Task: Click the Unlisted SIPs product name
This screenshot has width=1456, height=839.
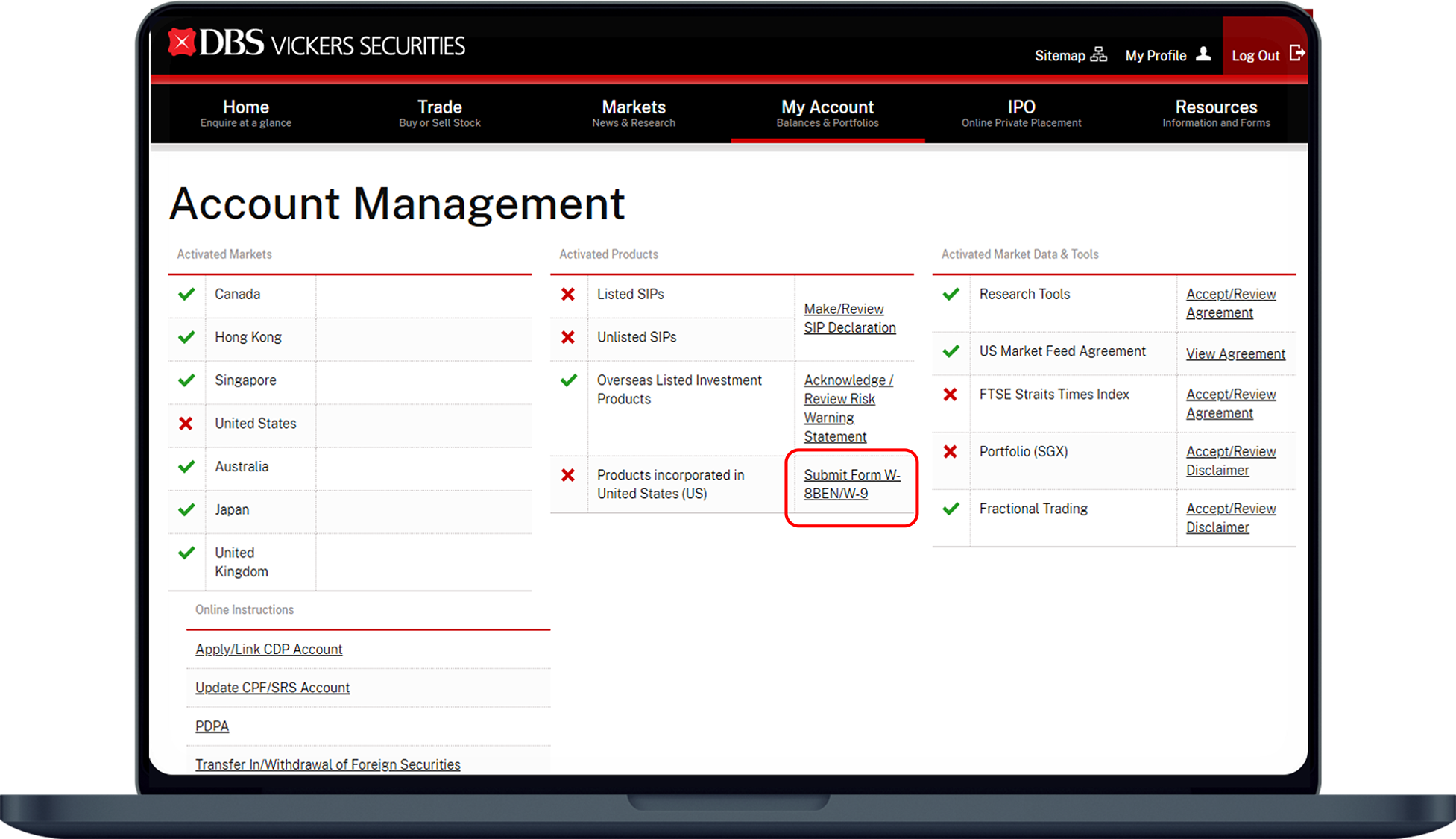Action: 637,337
